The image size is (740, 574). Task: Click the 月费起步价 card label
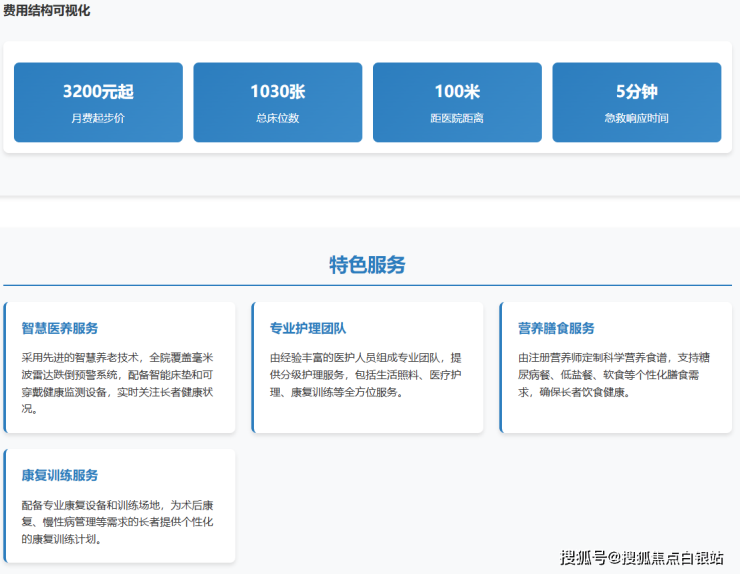(x=98, y=118)
